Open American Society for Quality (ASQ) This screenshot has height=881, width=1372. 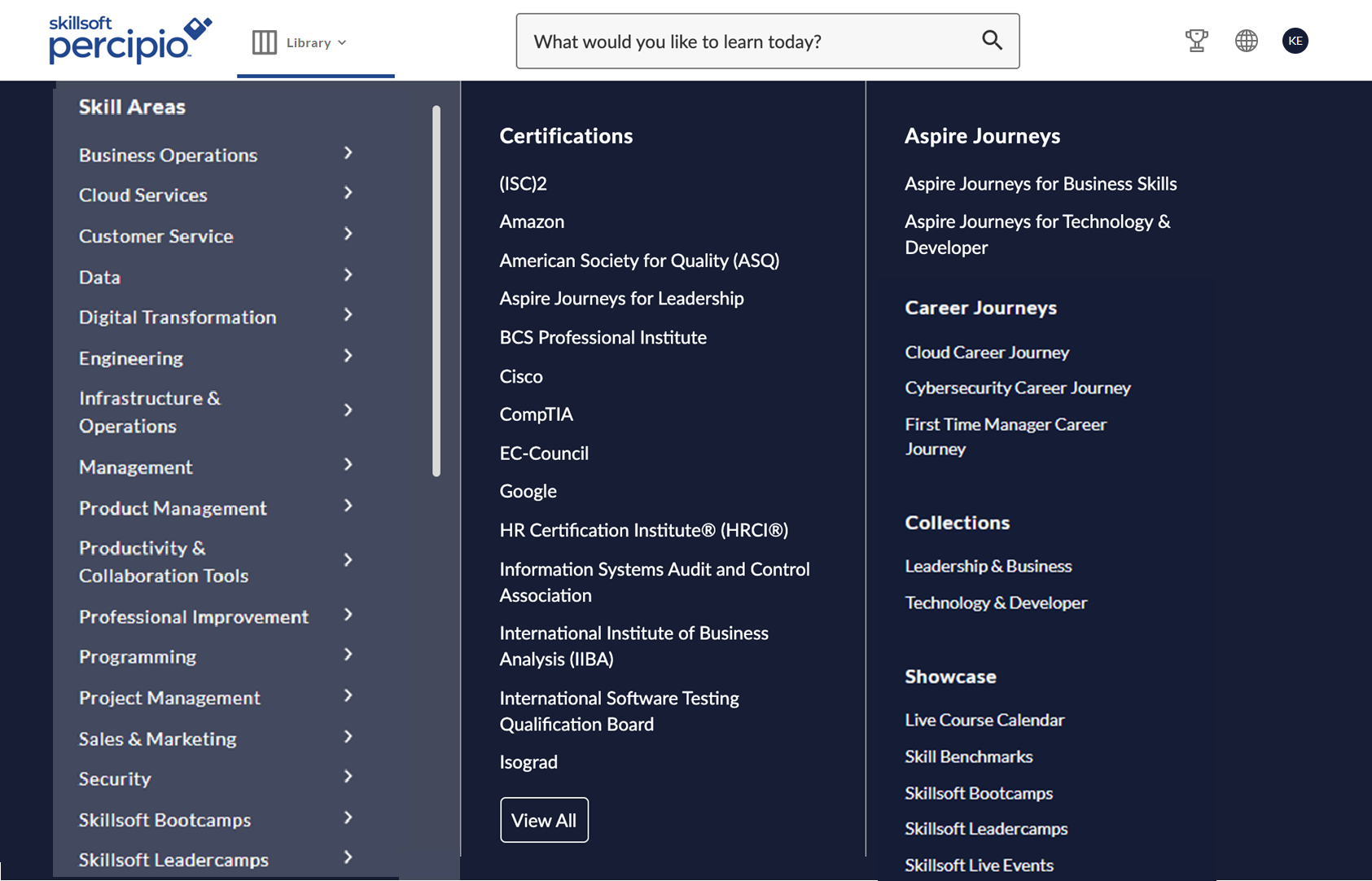click(639, 261)
